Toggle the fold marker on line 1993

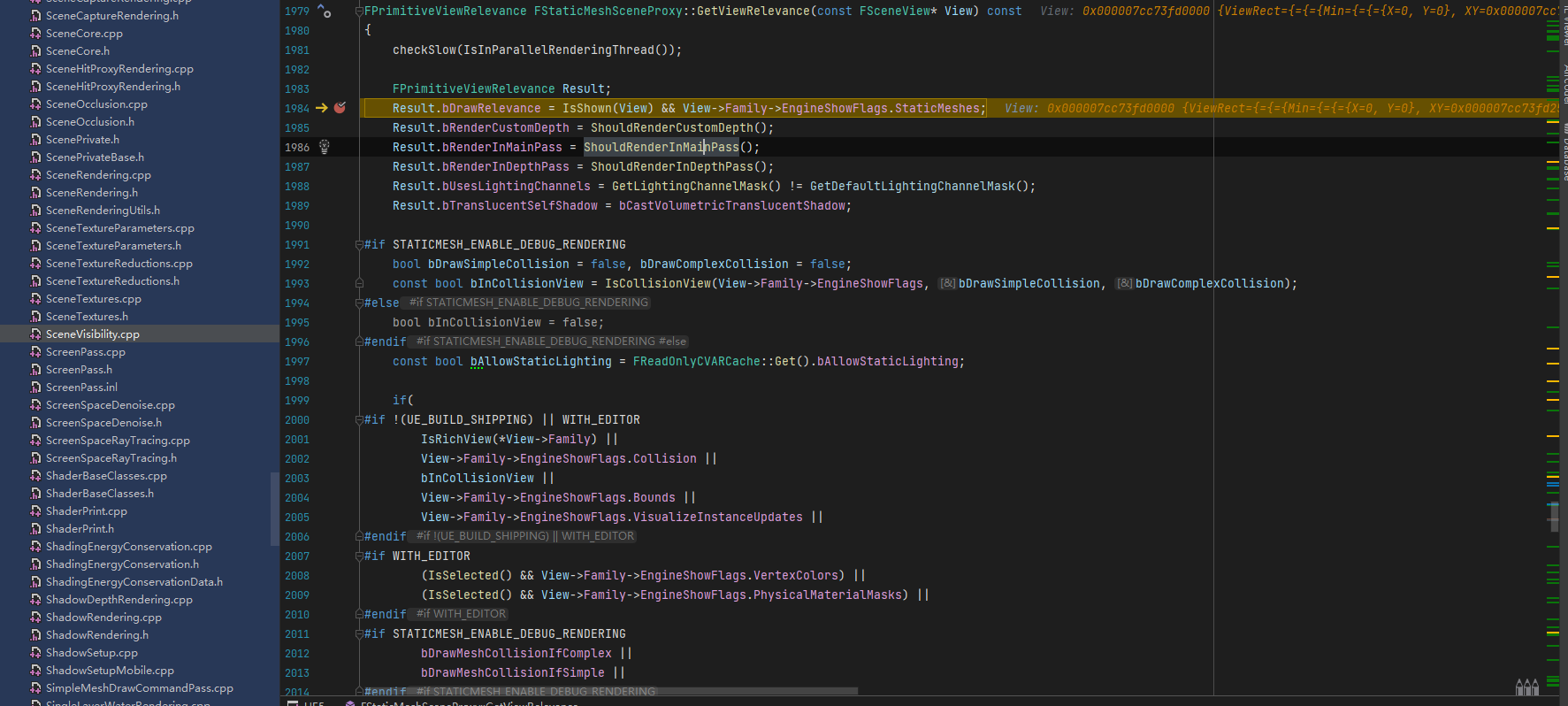[x=359, y=283]
